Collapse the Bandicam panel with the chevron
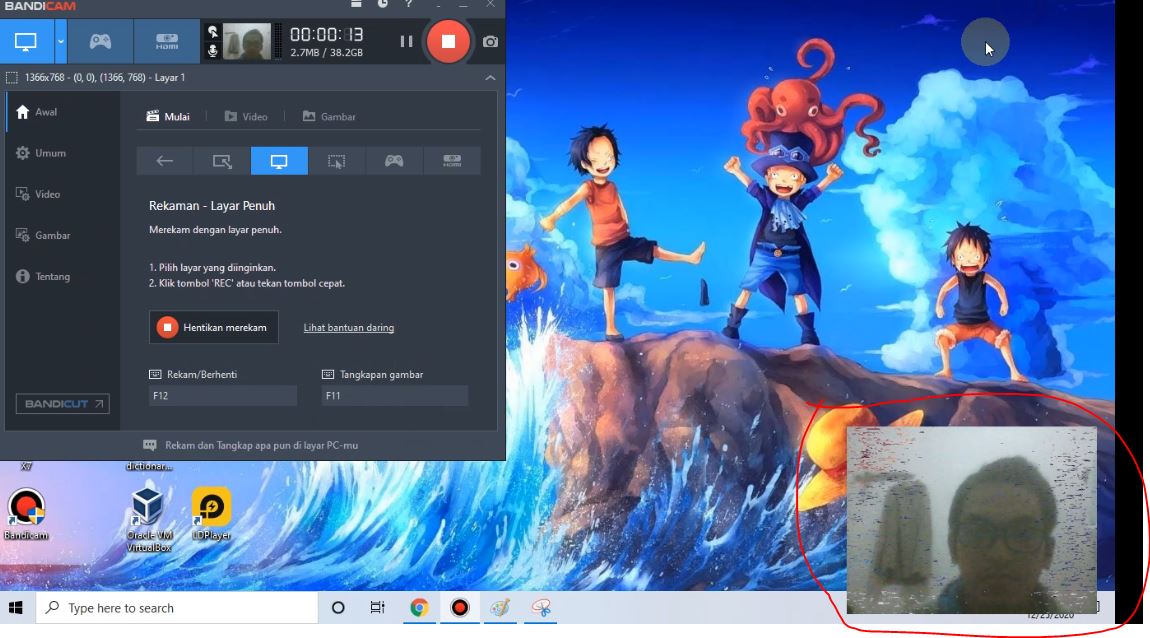The width and height of the screenshot is (1150, 638). click(x=490, y=78)
